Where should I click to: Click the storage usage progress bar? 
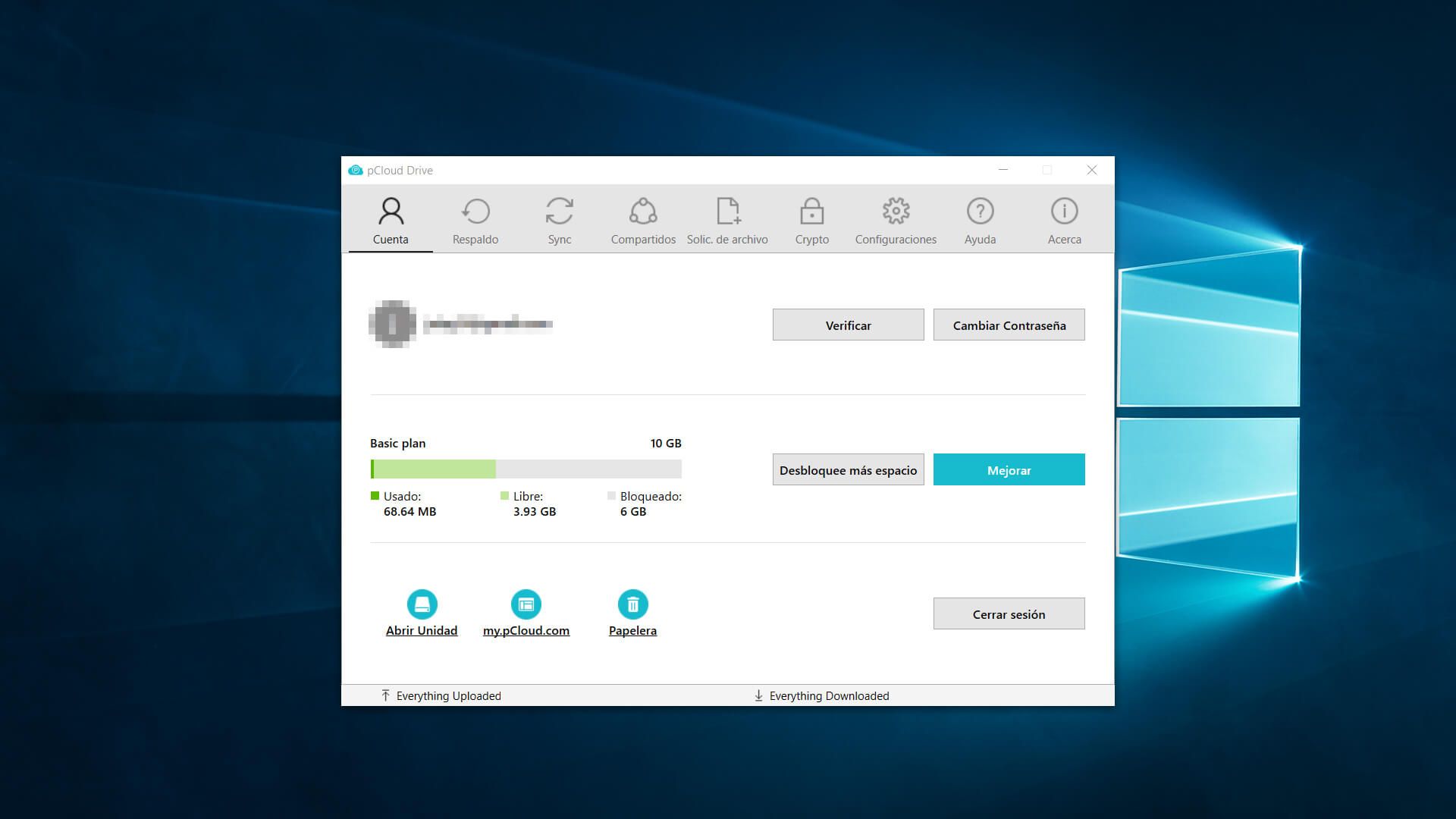[x=526, y=469]
